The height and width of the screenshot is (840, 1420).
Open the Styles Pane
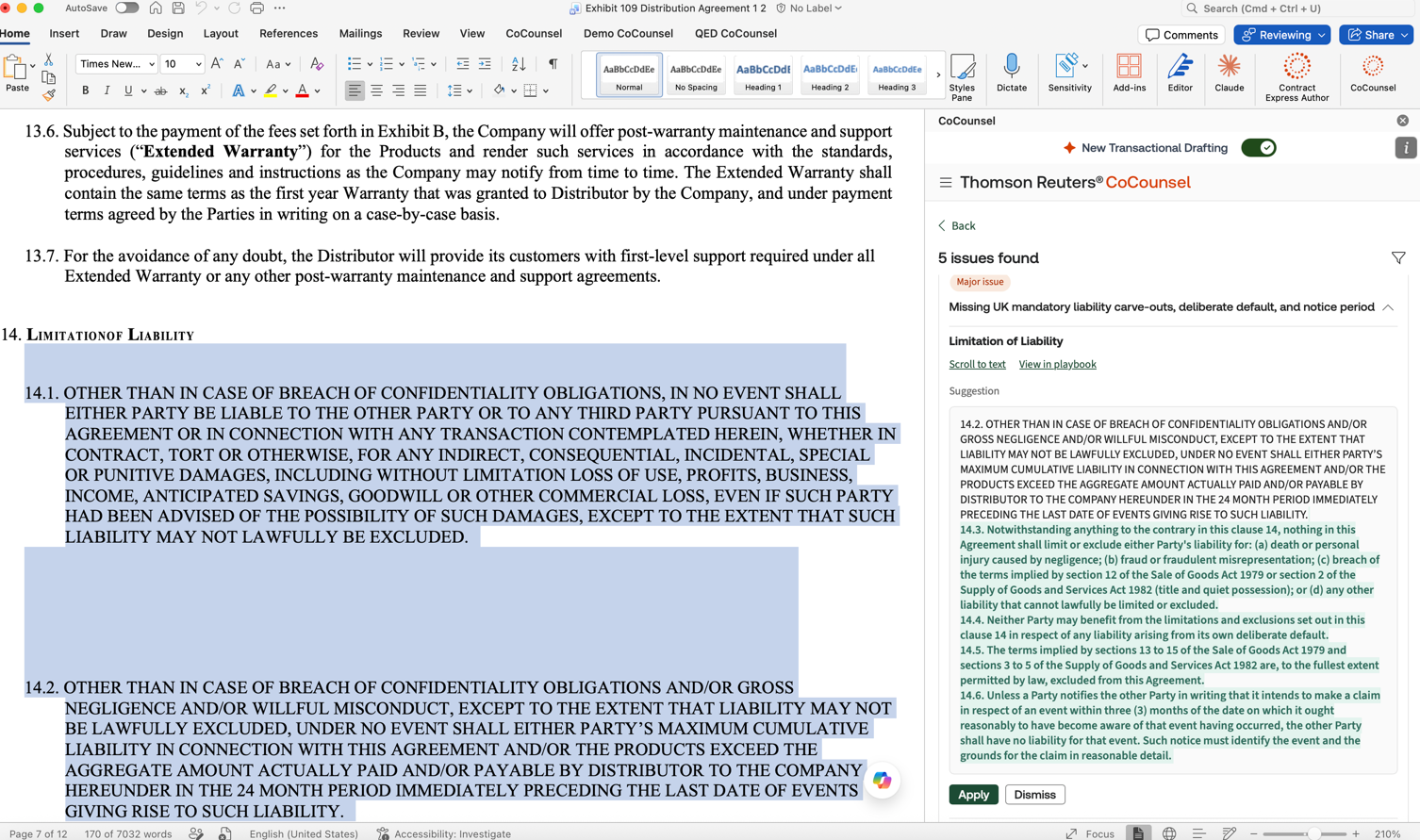tap(962, 77)
